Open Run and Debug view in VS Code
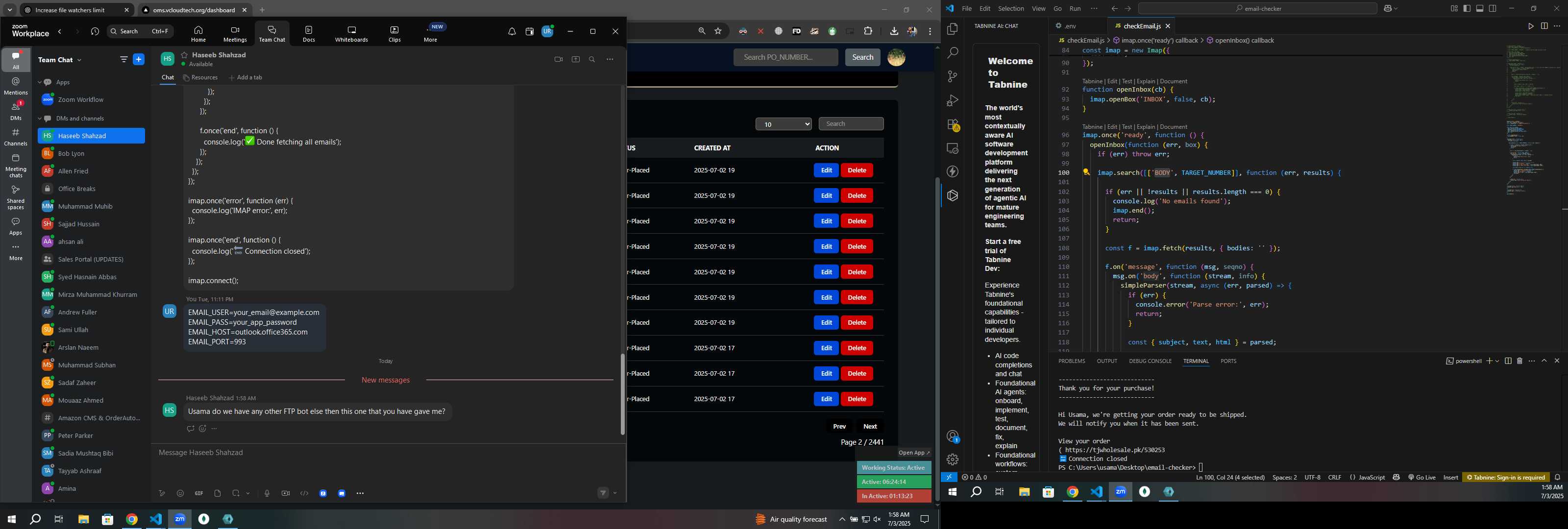This screenshot has height=529, width=1568. pos(953,100)
